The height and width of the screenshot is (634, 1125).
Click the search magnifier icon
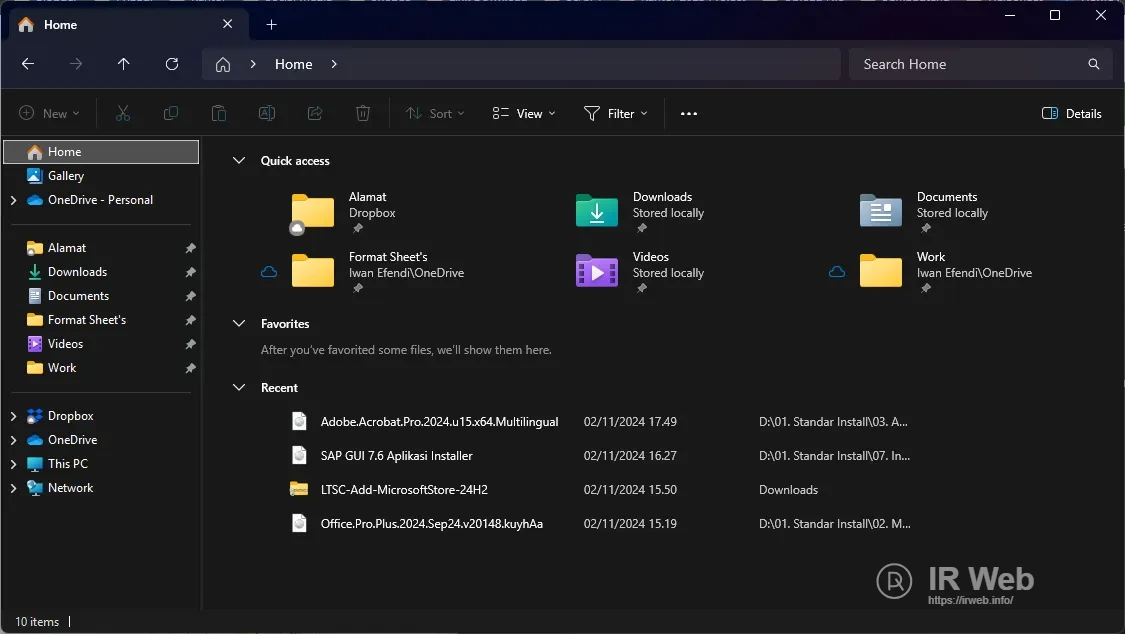[x=1093, y=64]
